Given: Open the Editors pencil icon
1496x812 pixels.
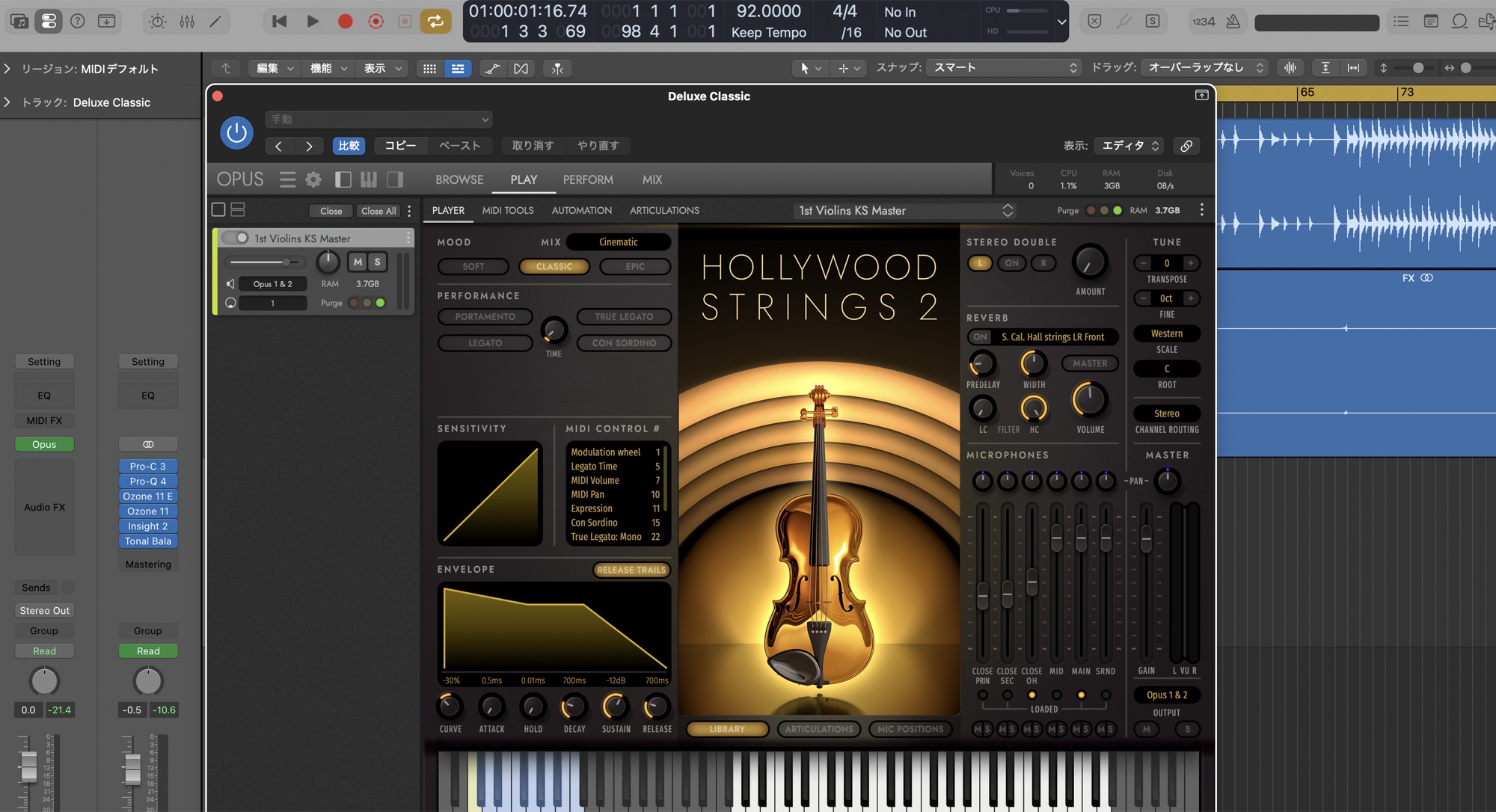Looking at the screenshot, I should click(215, 21).
